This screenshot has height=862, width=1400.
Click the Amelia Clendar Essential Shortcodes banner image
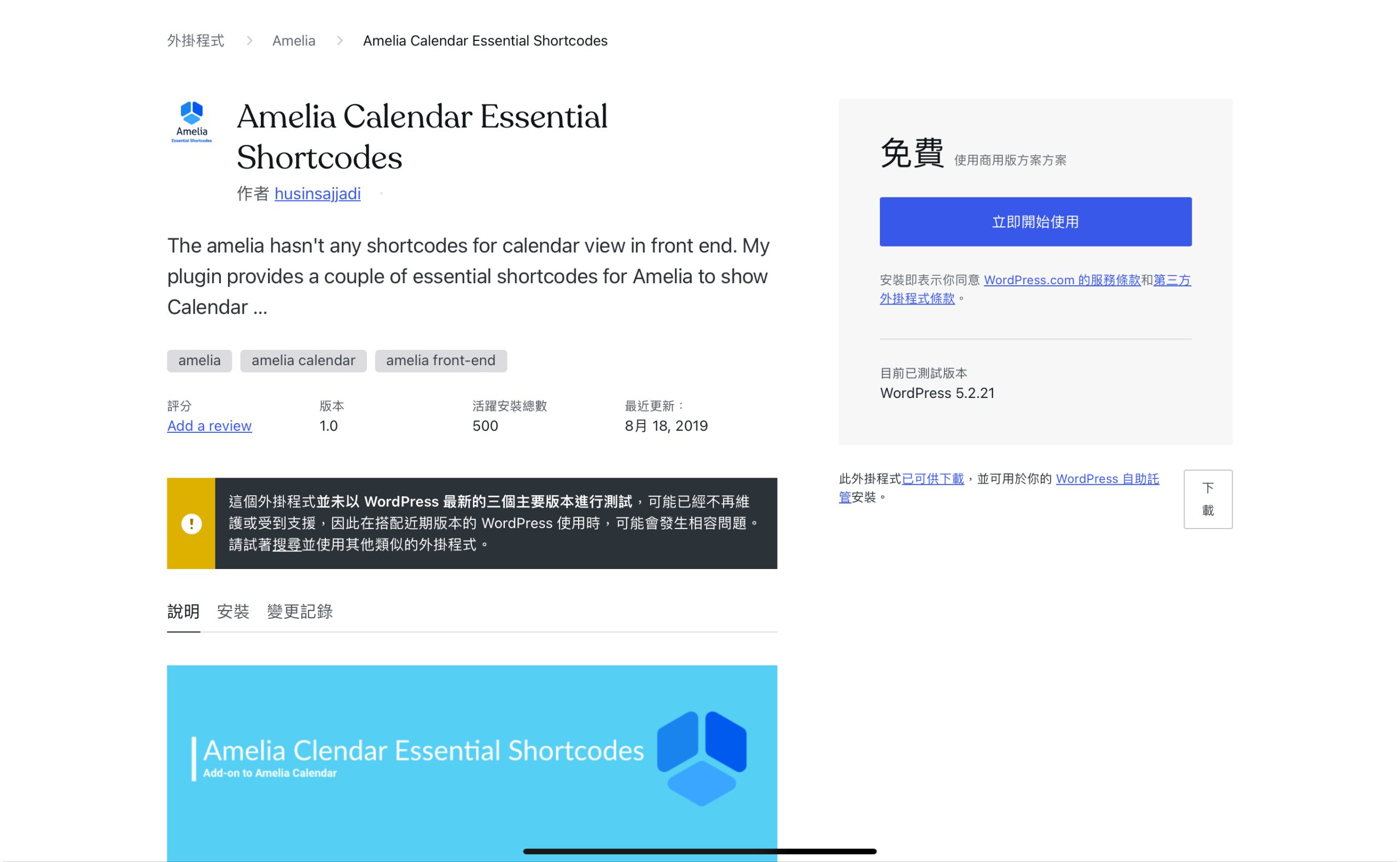472,763
